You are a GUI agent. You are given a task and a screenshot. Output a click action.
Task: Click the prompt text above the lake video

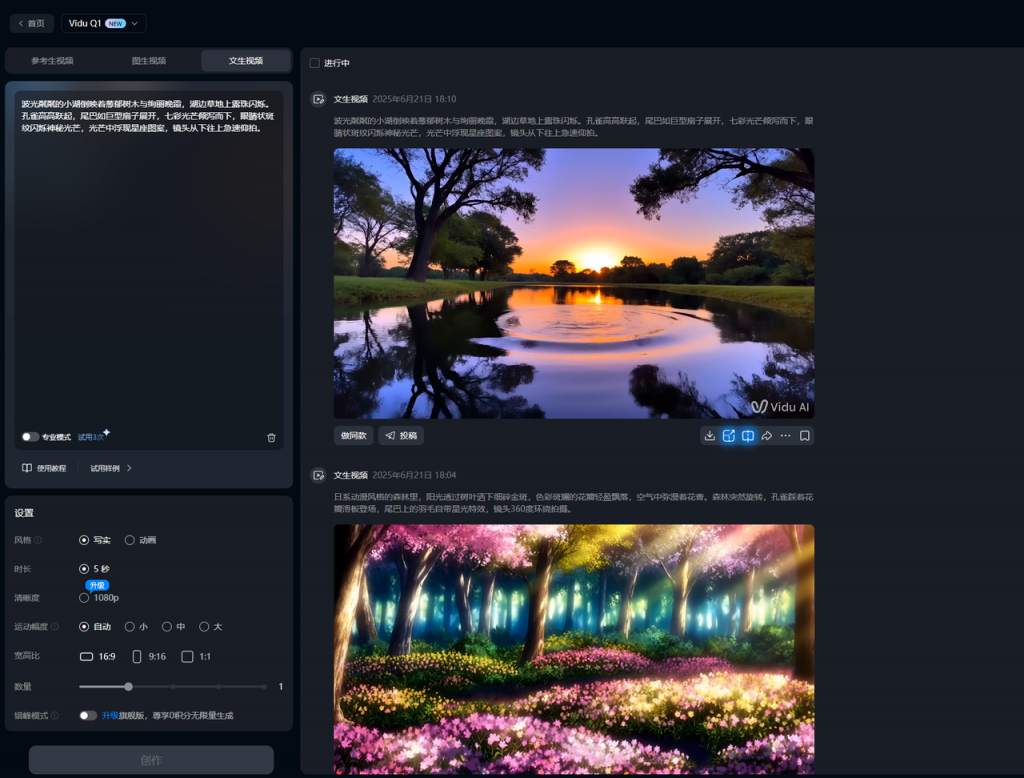coord(573,127)
